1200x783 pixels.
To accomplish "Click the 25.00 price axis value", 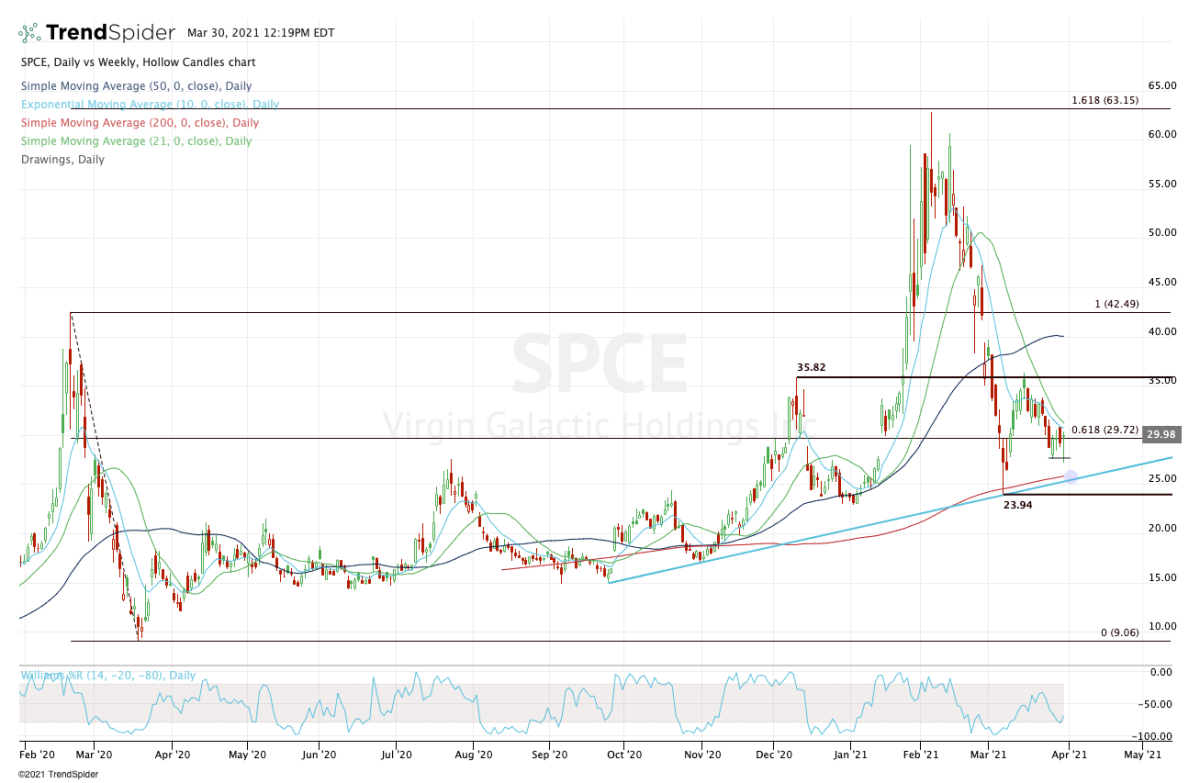I will (1161, 479).
